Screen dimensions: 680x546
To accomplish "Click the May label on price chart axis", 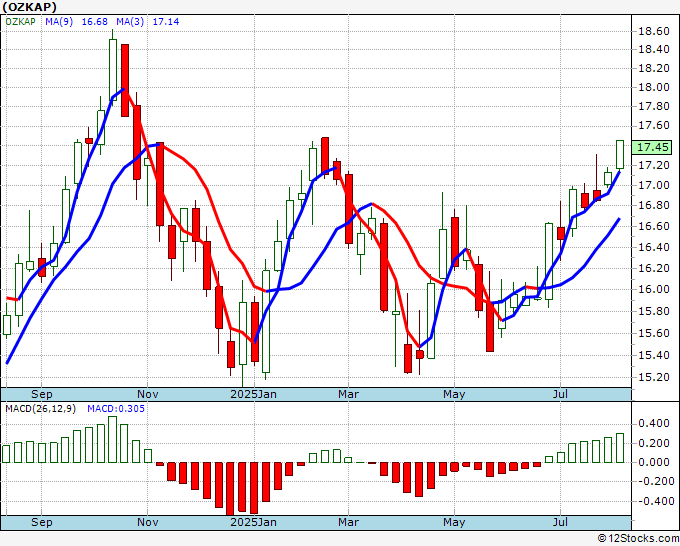I will (454, 394).
